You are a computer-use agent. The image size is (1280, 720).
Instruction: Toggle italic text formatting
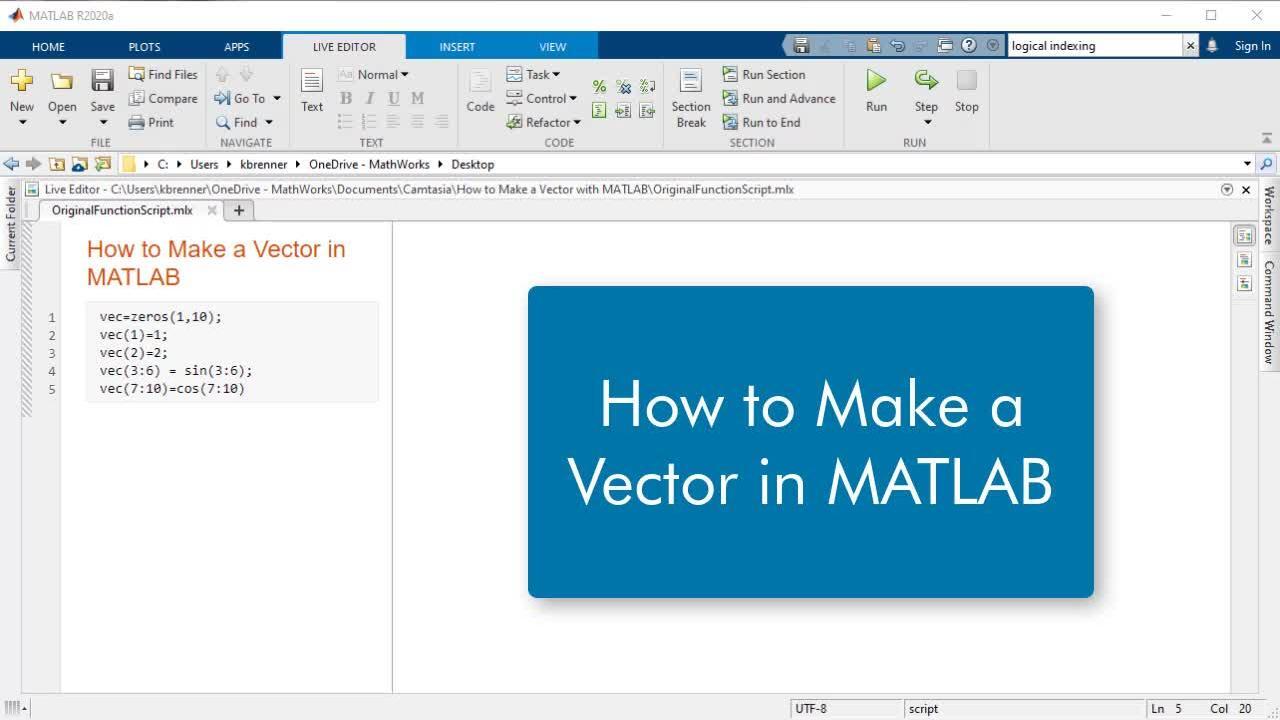[368, 98]
